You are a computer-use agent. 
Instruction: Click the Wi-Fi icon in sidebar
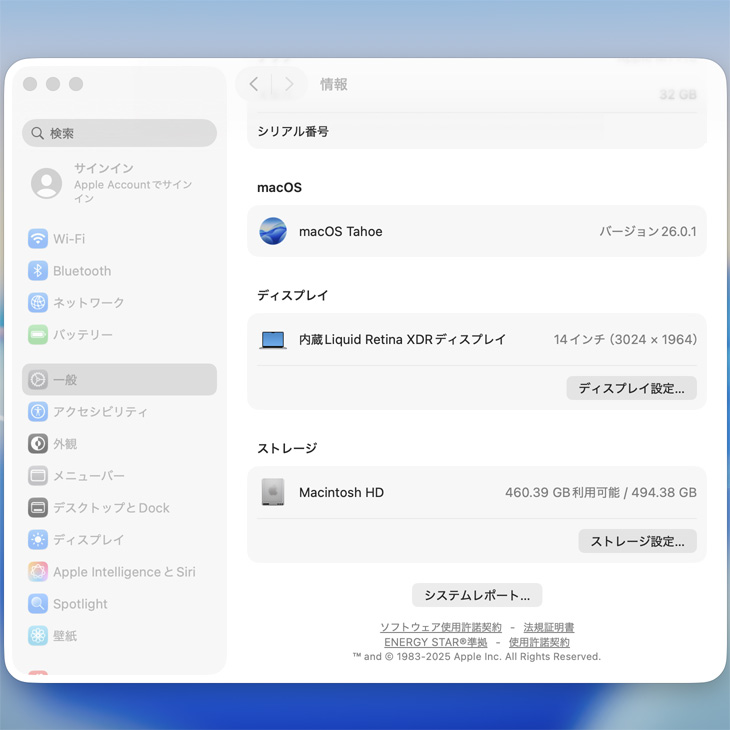(38, 239)
